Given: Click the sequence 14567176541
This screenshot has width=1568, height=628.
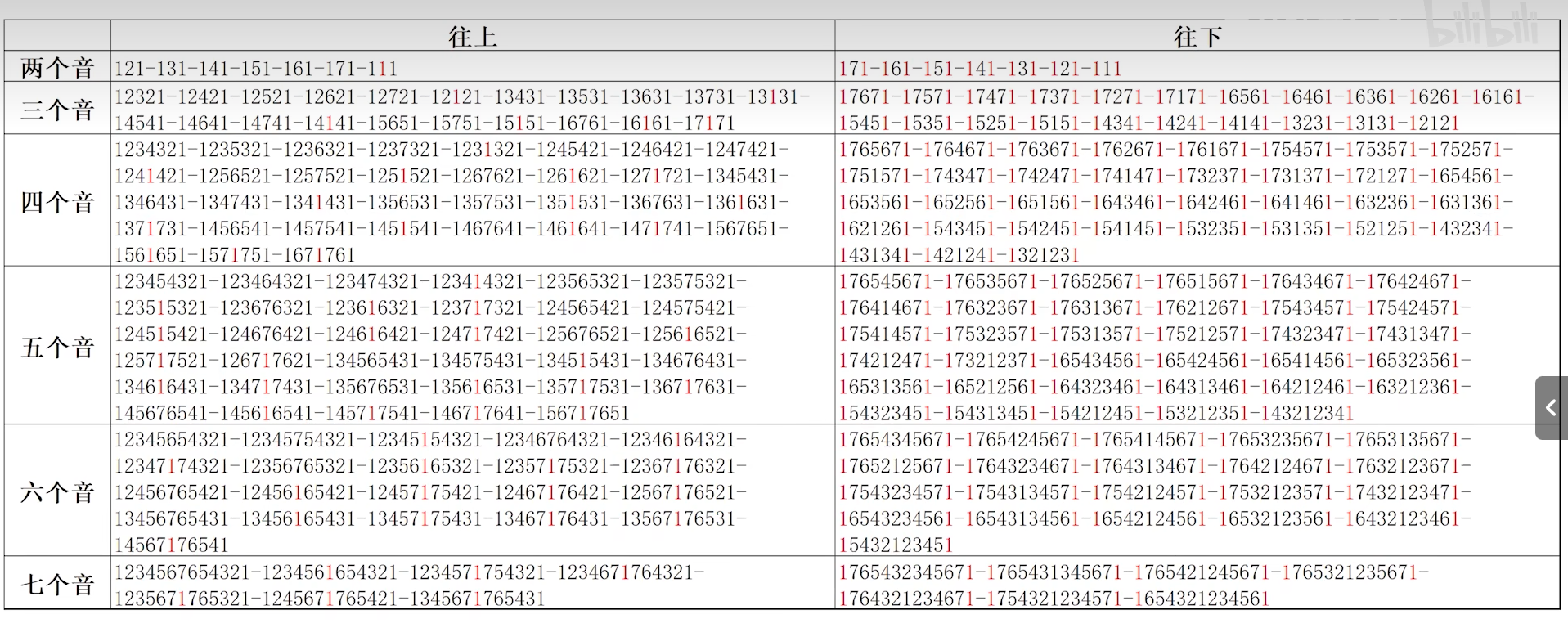Looking at the screenshot, I should [x=172, y=545].
